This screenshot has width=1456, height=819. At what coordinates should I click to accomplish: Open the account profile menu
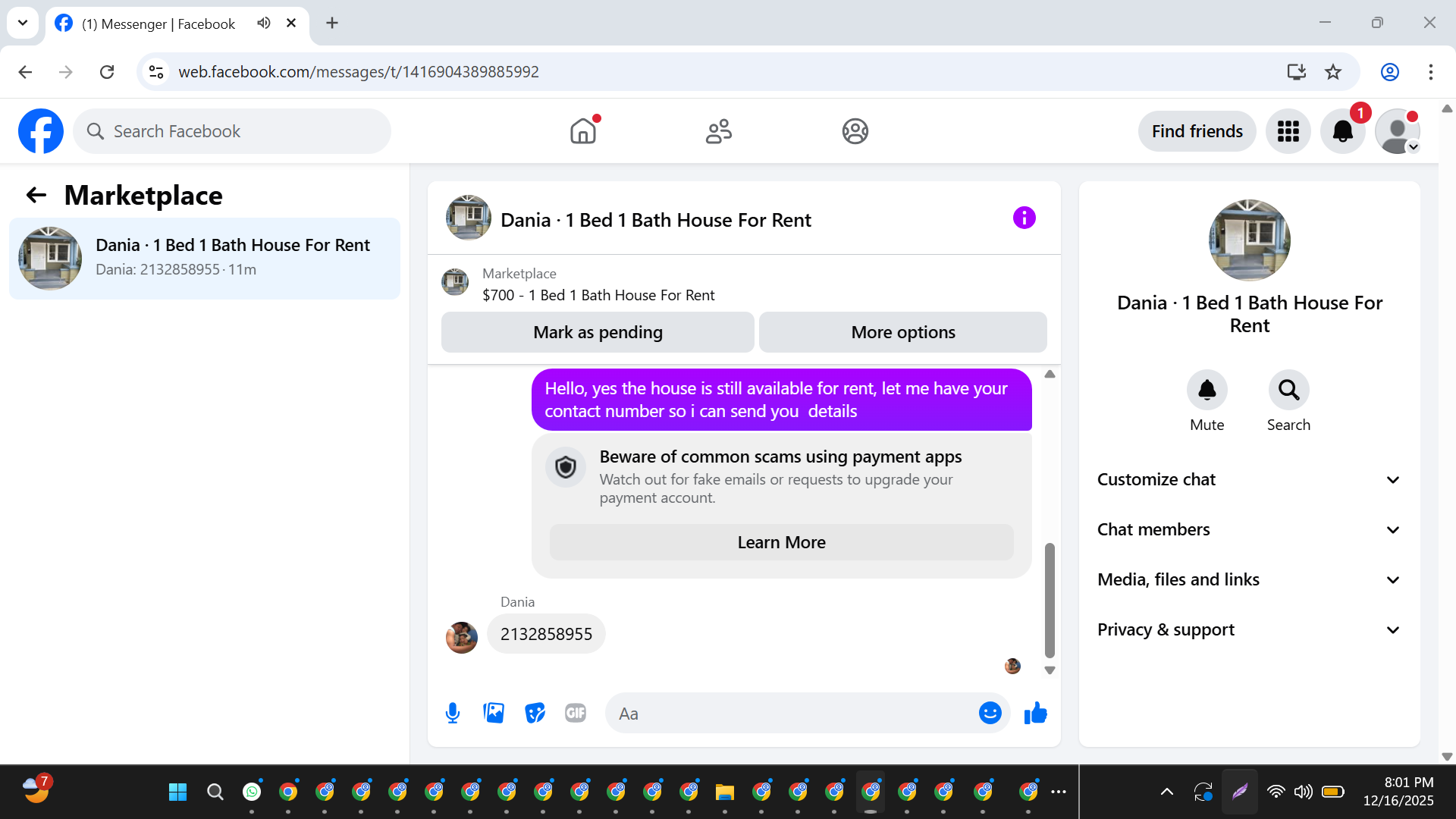1397,131
